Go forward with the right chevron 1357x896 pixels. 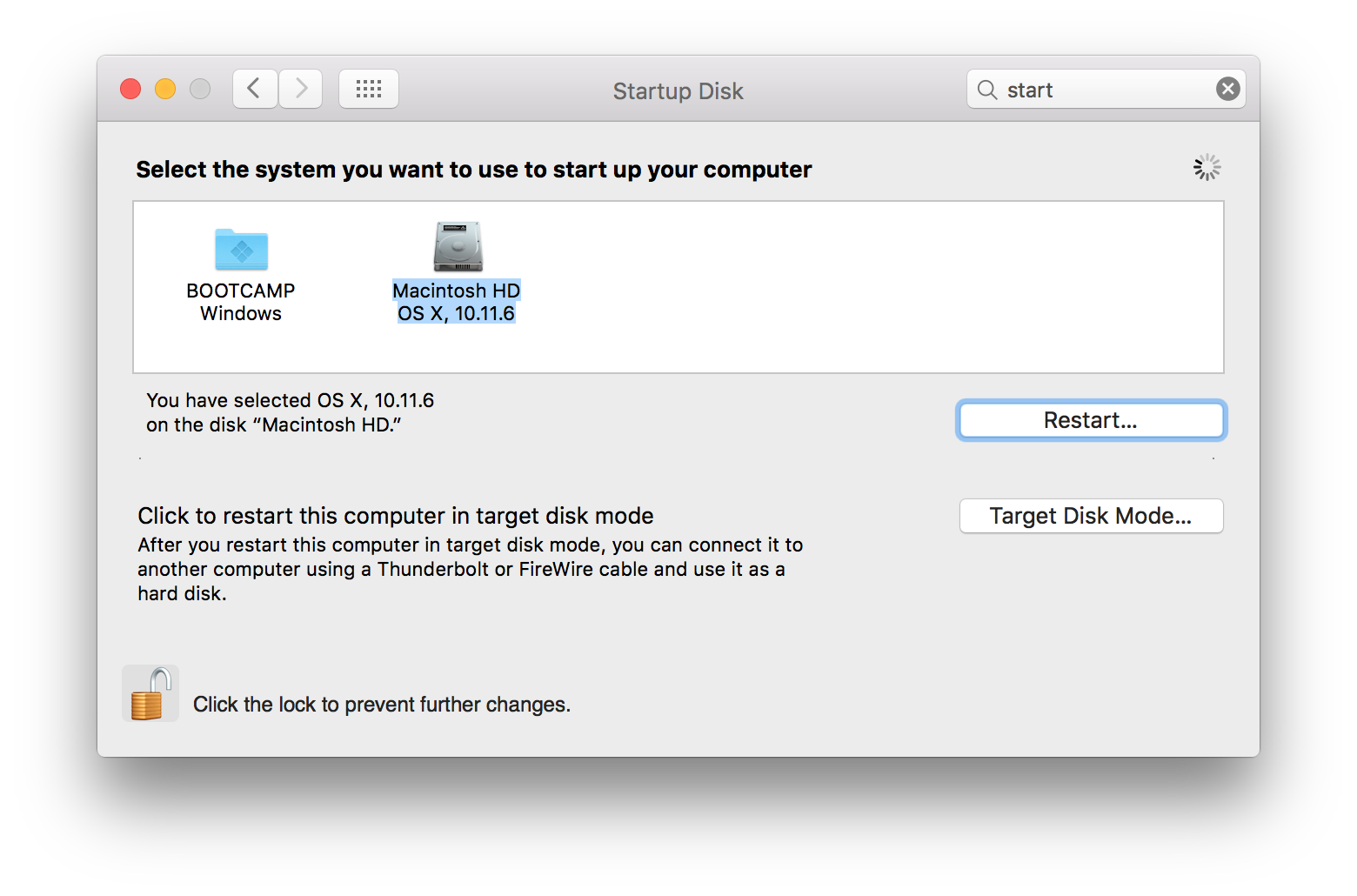(x=301, y=89)
